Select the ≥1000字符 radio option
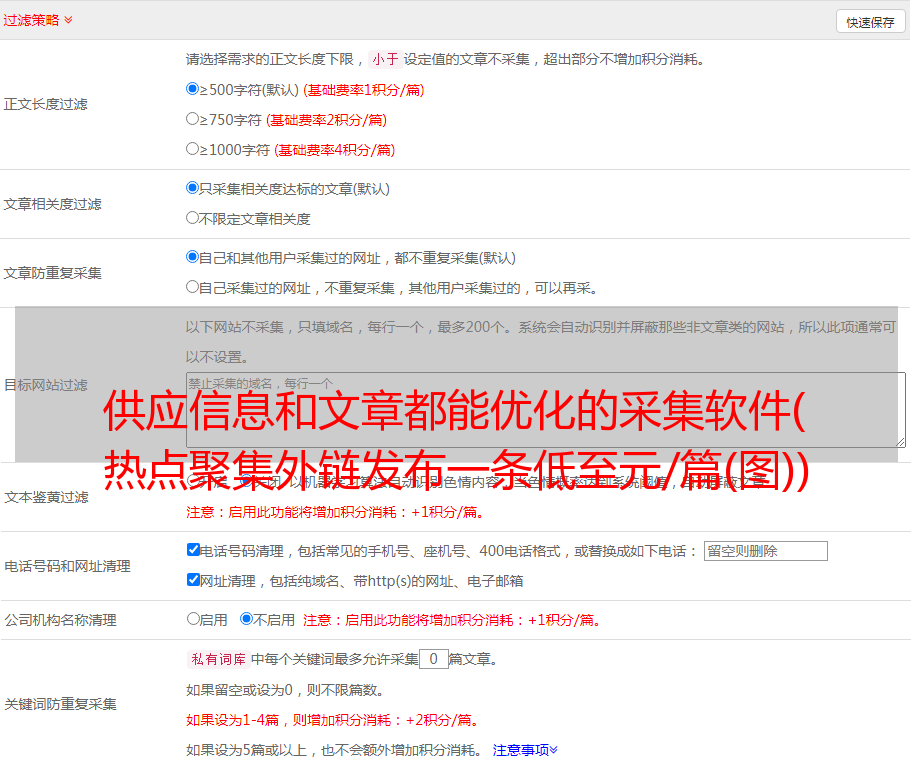This screenshot has width=912, height=768. point(192,149)
